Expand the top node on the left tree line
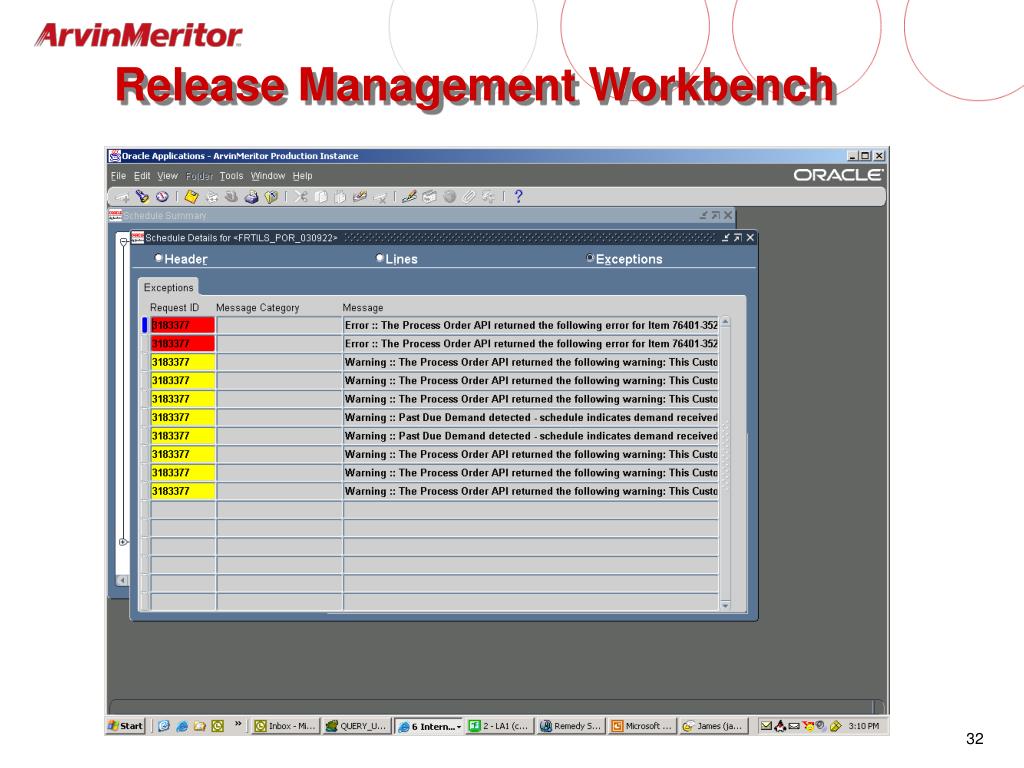 pyautogui.click(x=123, y=242)
